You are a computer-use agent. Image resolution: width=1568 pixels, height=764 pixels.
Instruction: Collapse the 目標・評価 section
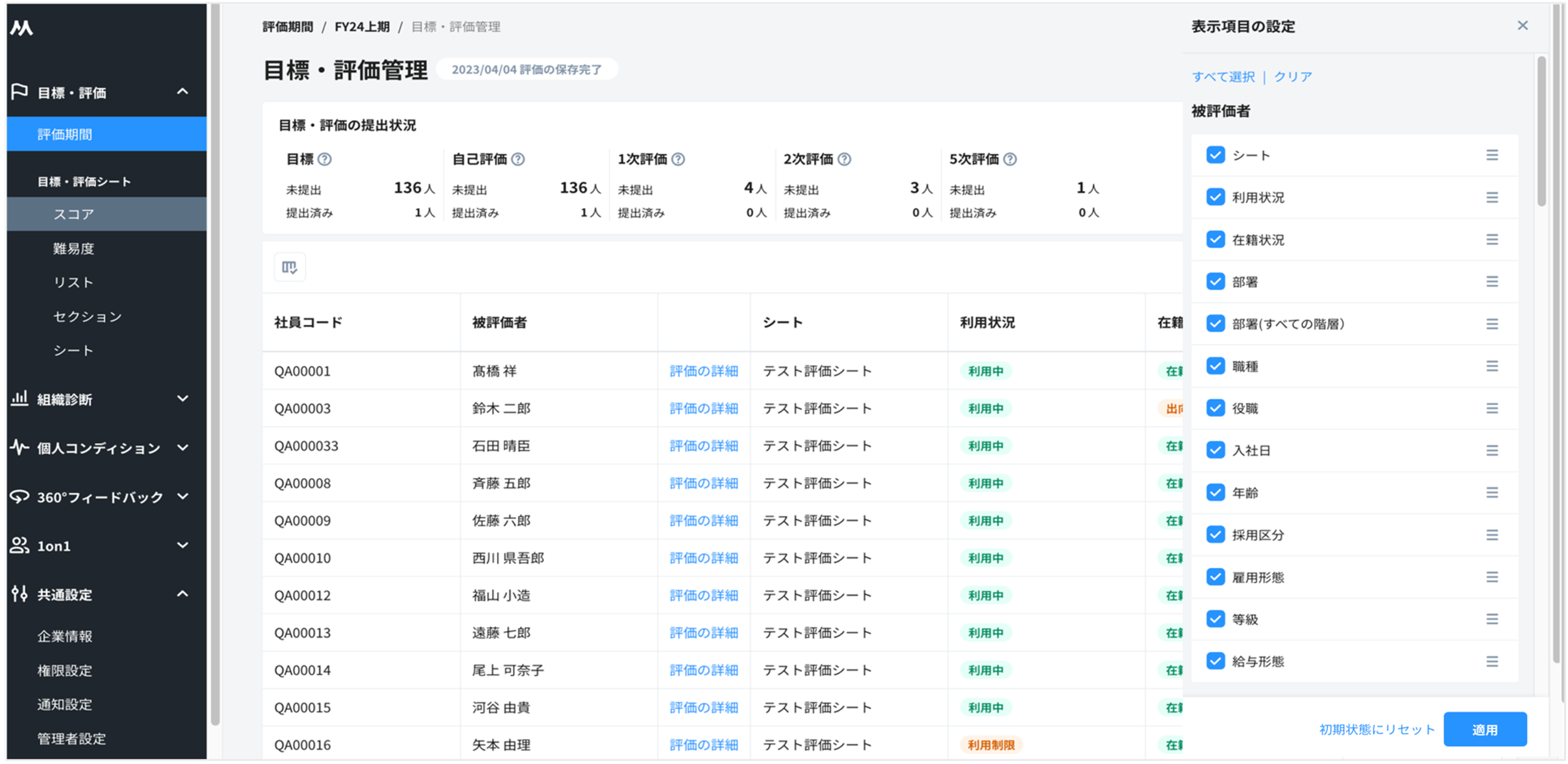[x=182, y=92]
